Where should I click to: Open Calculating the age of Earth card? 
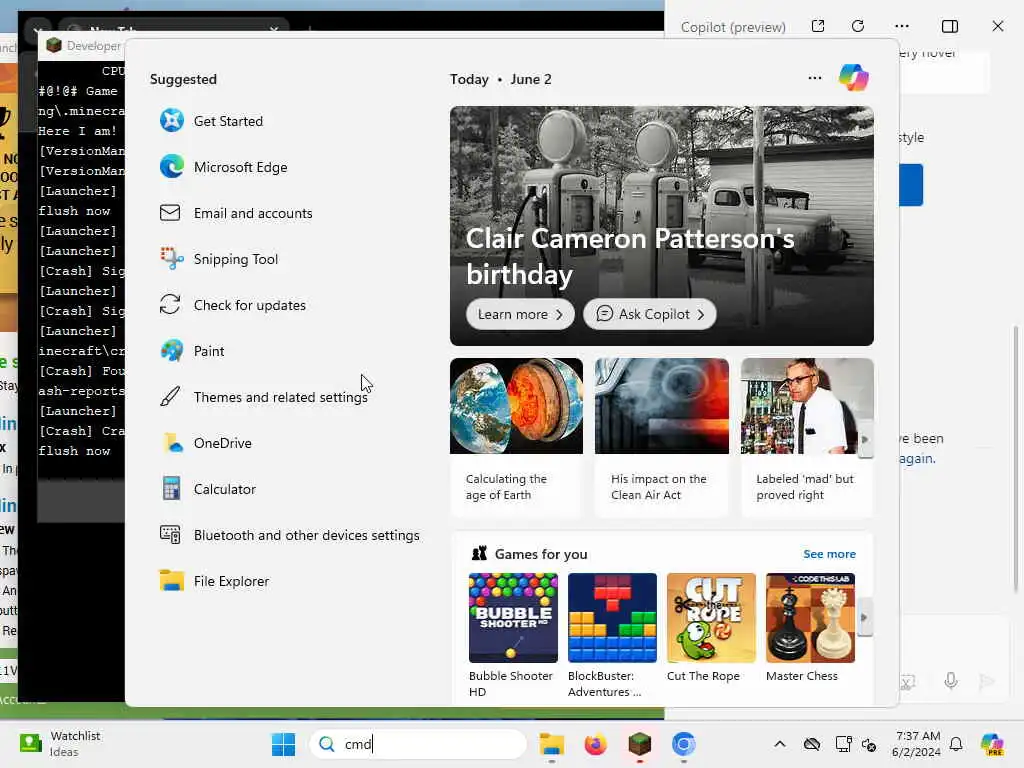click(x=516, y=437)
